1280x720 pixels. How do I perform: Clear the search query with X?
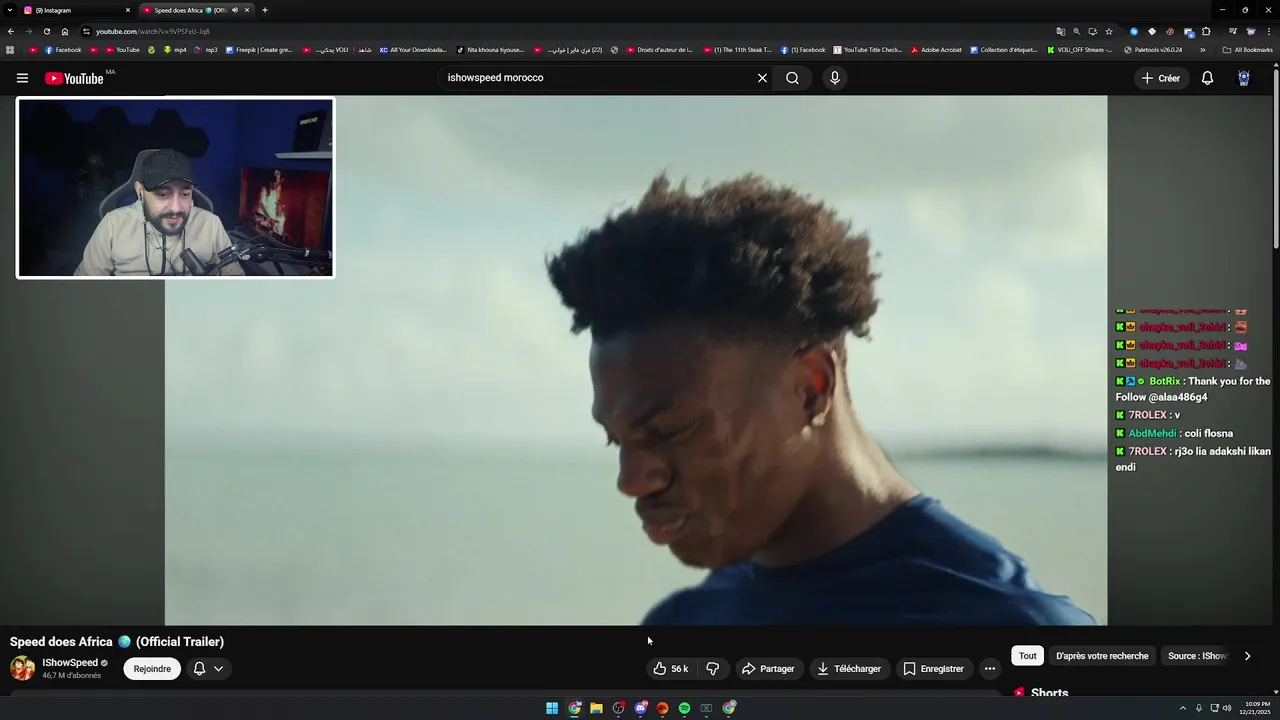[762, 78]
